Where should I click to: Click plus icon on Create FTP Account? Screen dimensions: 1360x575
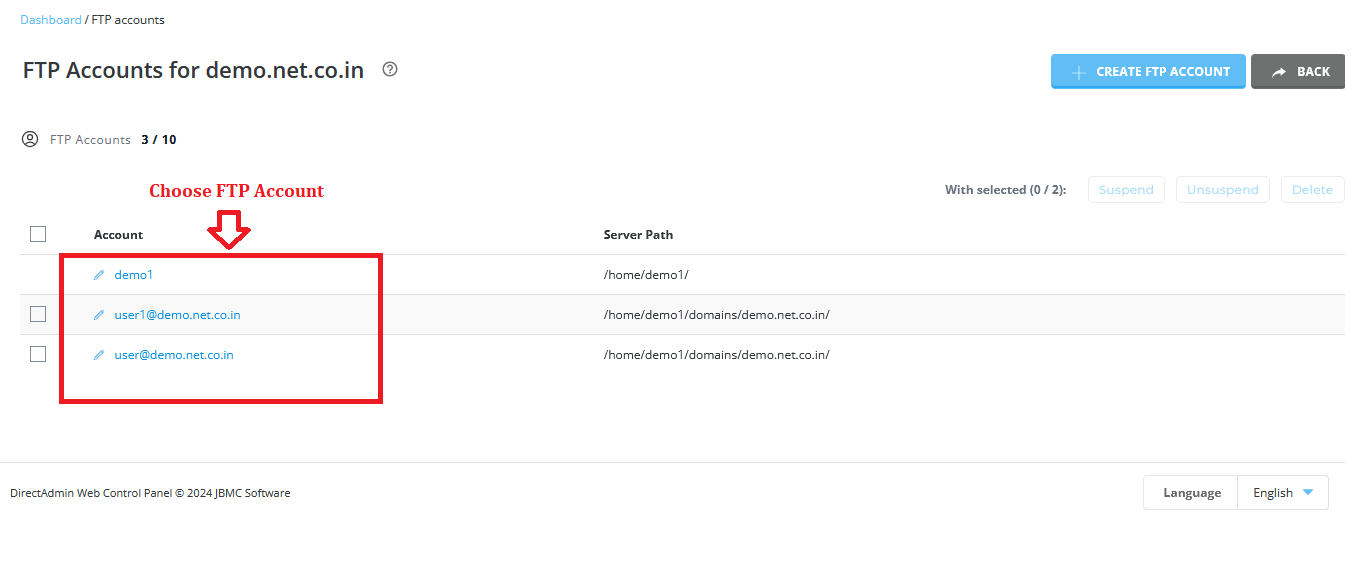(x=1079, y=72)
